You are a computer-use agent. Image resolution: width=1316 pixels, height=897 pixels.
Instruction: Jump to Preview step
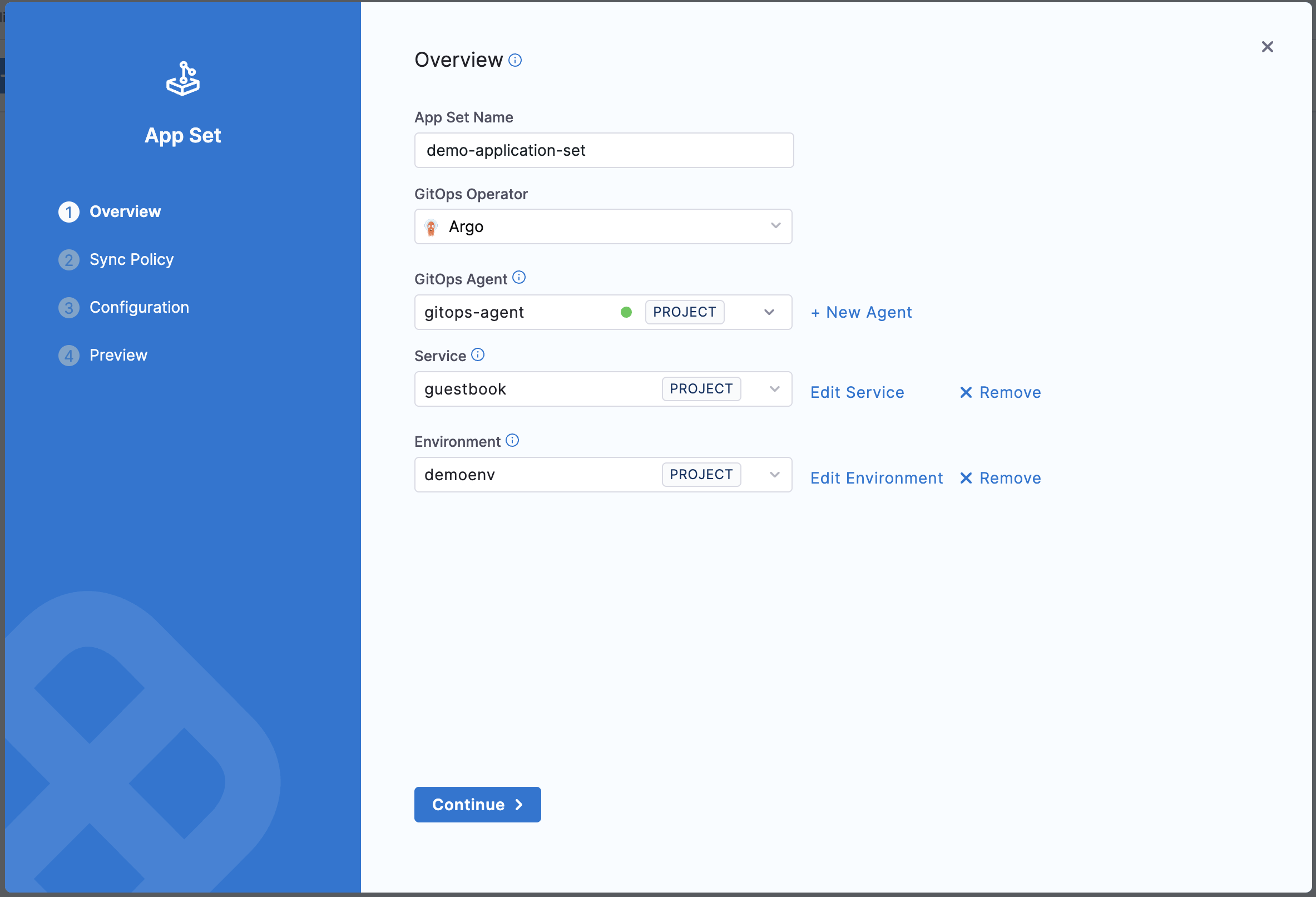(118, 355)
